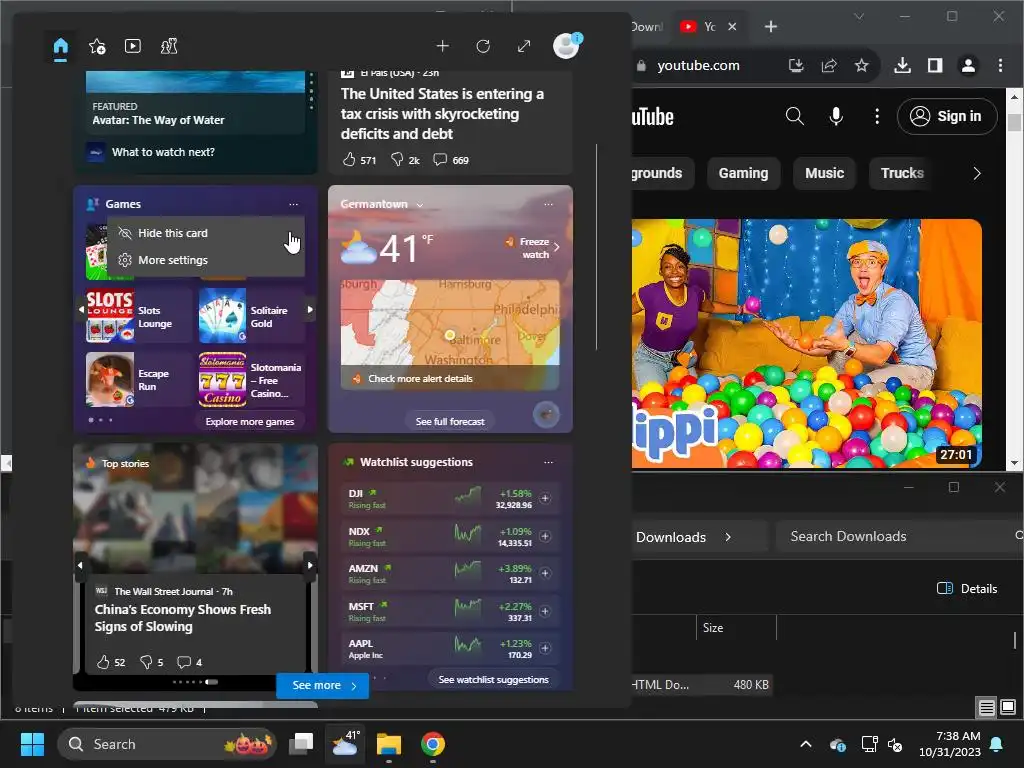Click Search Downloads field
Image resolution: width=1024 pixels, height=768 pixels.
900,536
